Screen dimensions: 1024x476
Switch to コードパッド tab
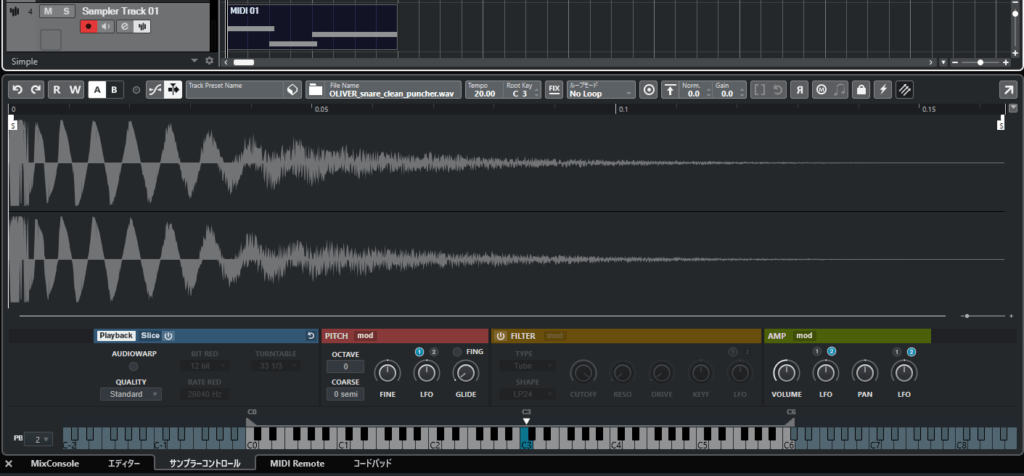coord(372,464)
